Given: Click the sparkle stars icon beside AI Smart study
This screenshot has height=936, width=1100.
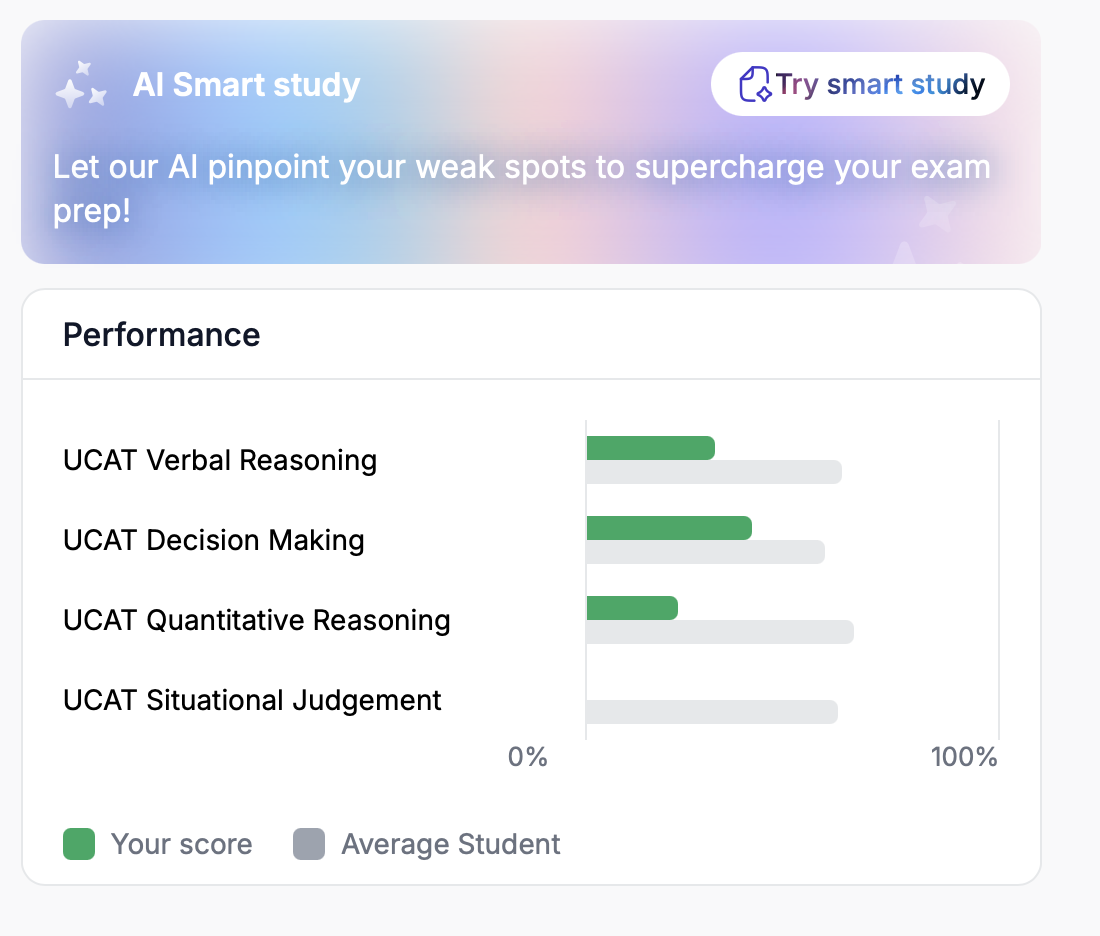Looking at the screenshot, I should coord(81,85).
